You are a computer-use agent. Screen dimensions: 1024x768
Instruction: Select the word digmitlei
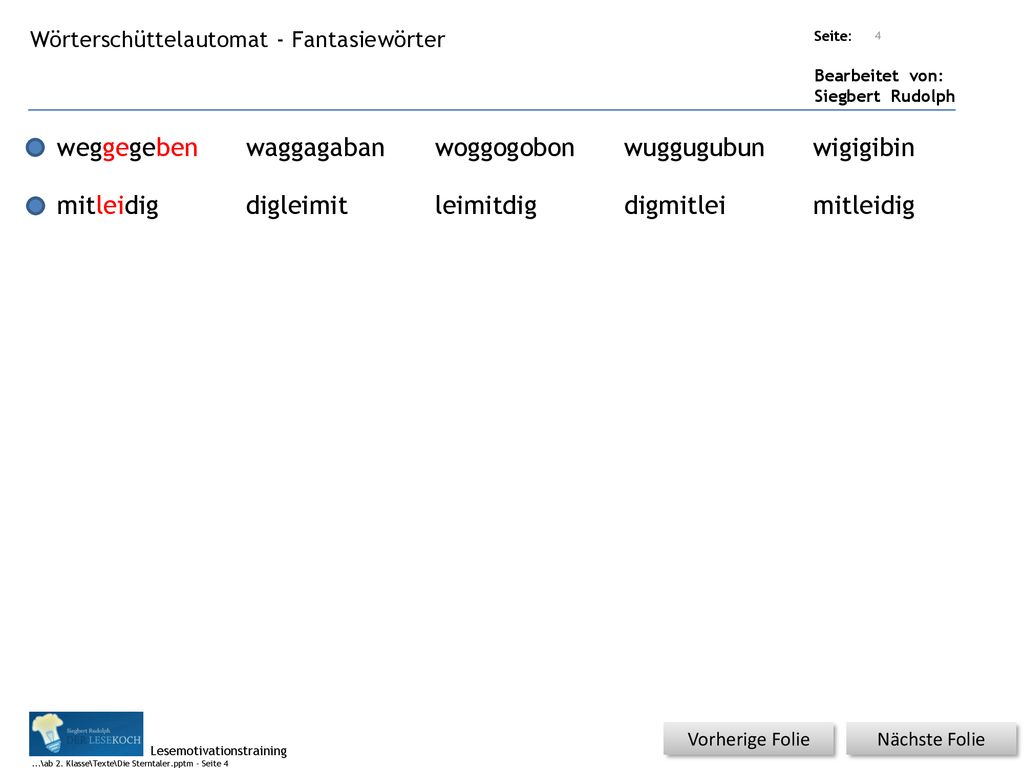click(675, 206)
